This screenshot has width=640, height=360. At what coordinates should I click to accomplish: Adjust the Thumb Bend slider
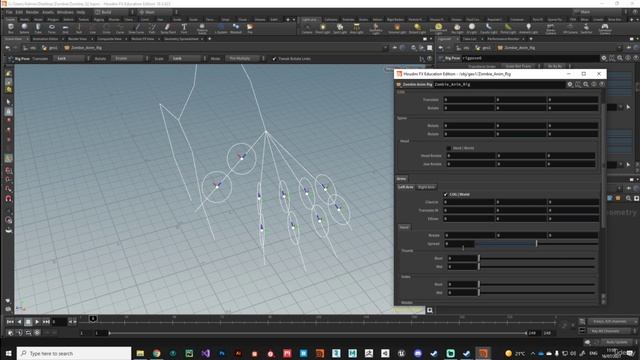537,258
